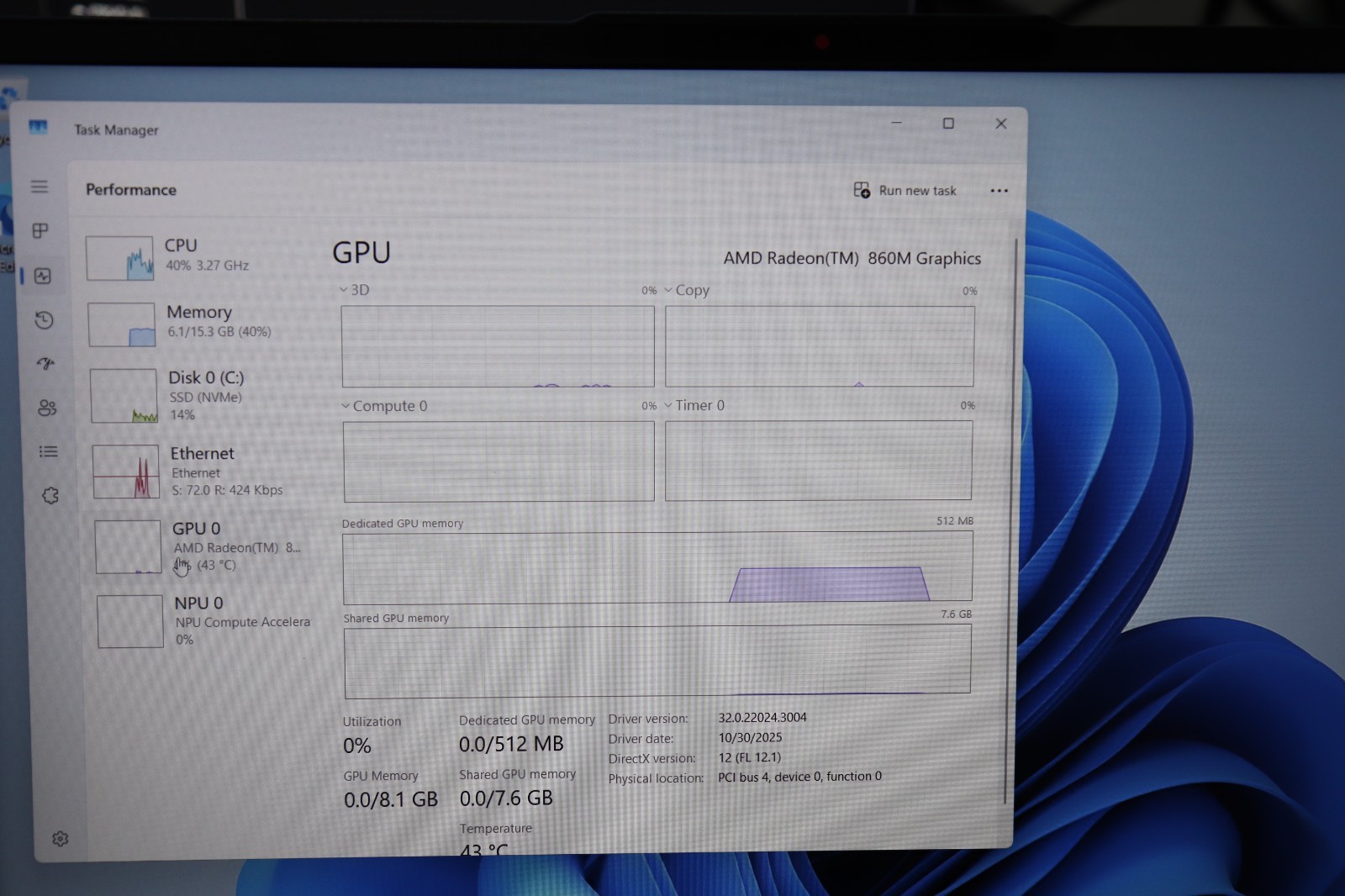Click Run new task button
This screenshot has width=1345, height=896.
[905, 190]
